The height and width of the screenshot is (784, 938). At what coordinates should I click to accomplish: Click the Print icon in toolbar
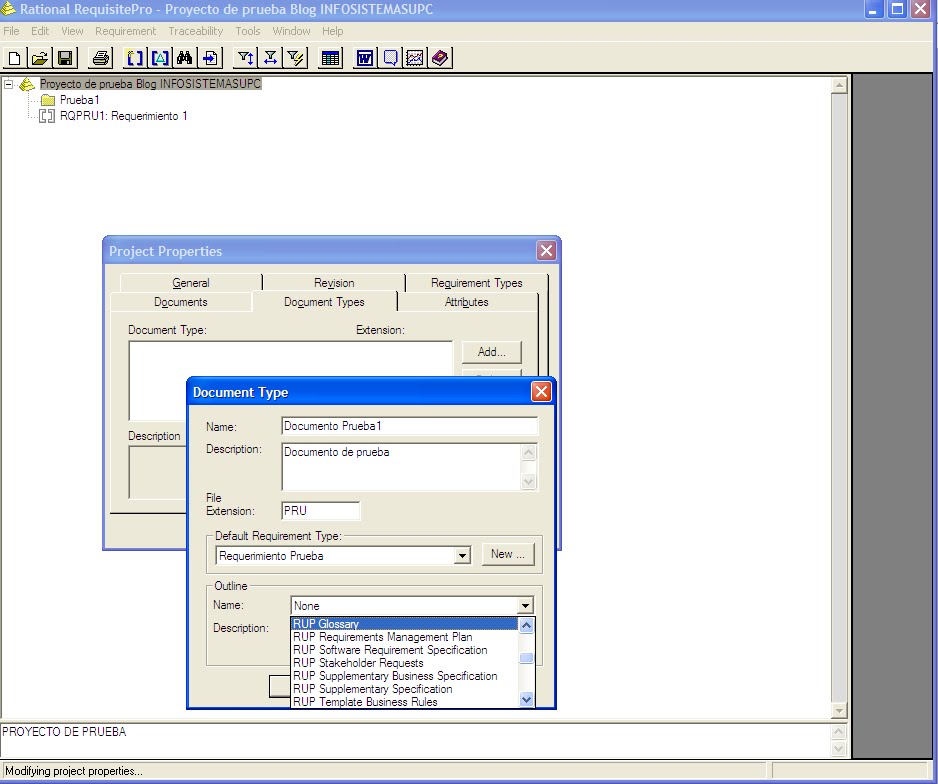pyautogui.click(x=101, y=58)
